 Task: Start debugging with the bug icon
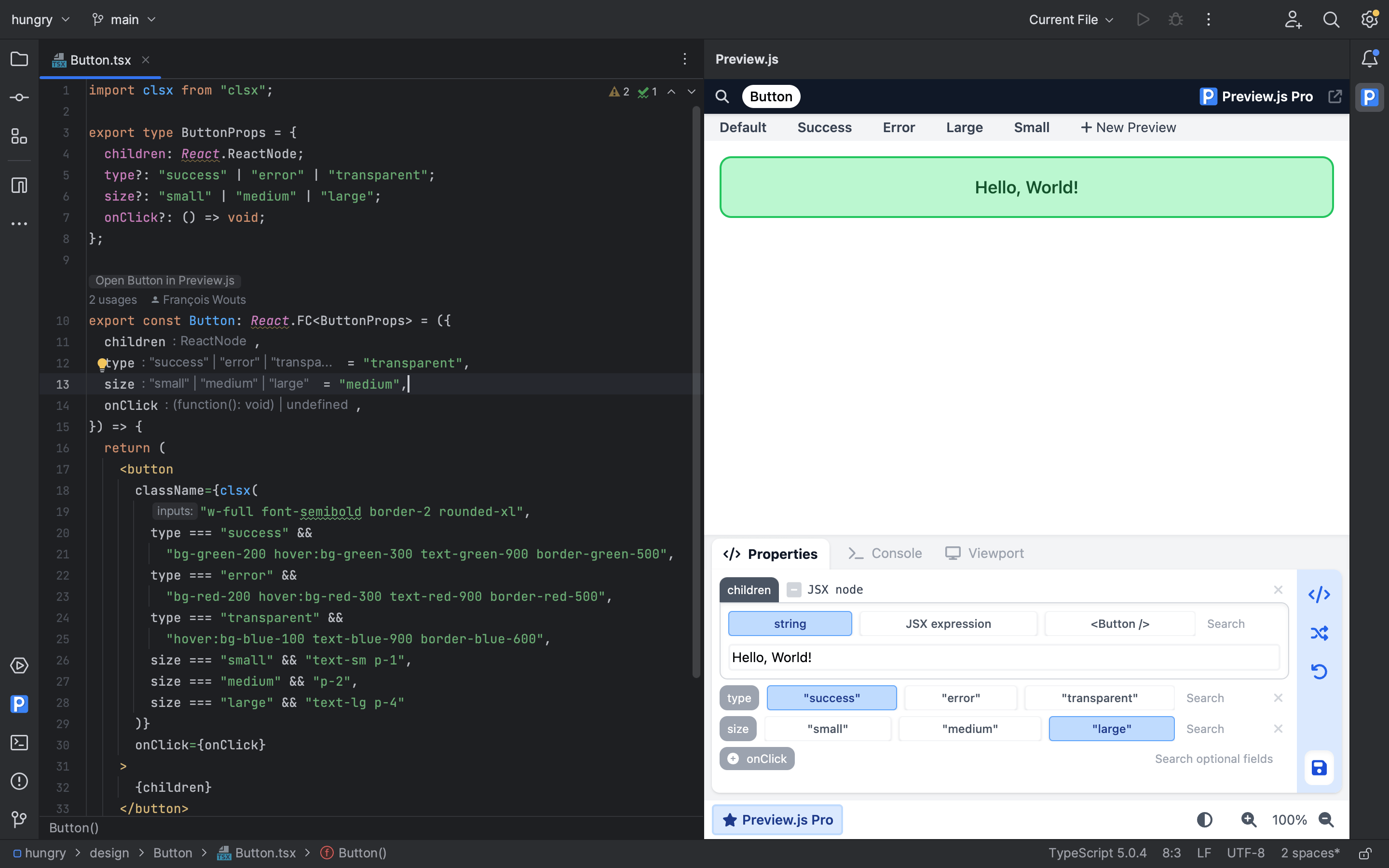(1175, 19)
